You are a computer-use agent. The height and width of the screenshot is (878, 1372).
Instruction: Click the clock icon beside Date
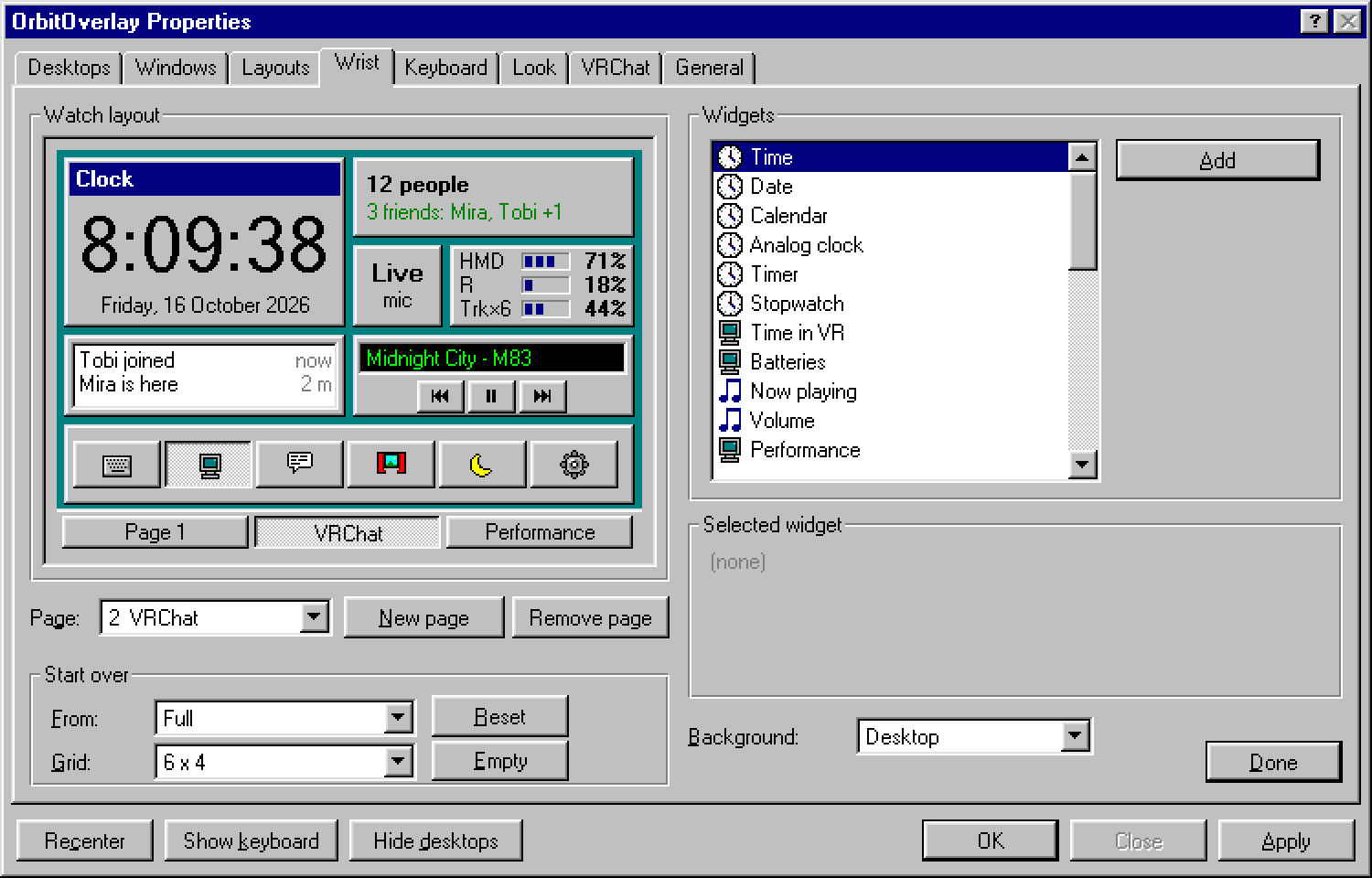[730, 187]
